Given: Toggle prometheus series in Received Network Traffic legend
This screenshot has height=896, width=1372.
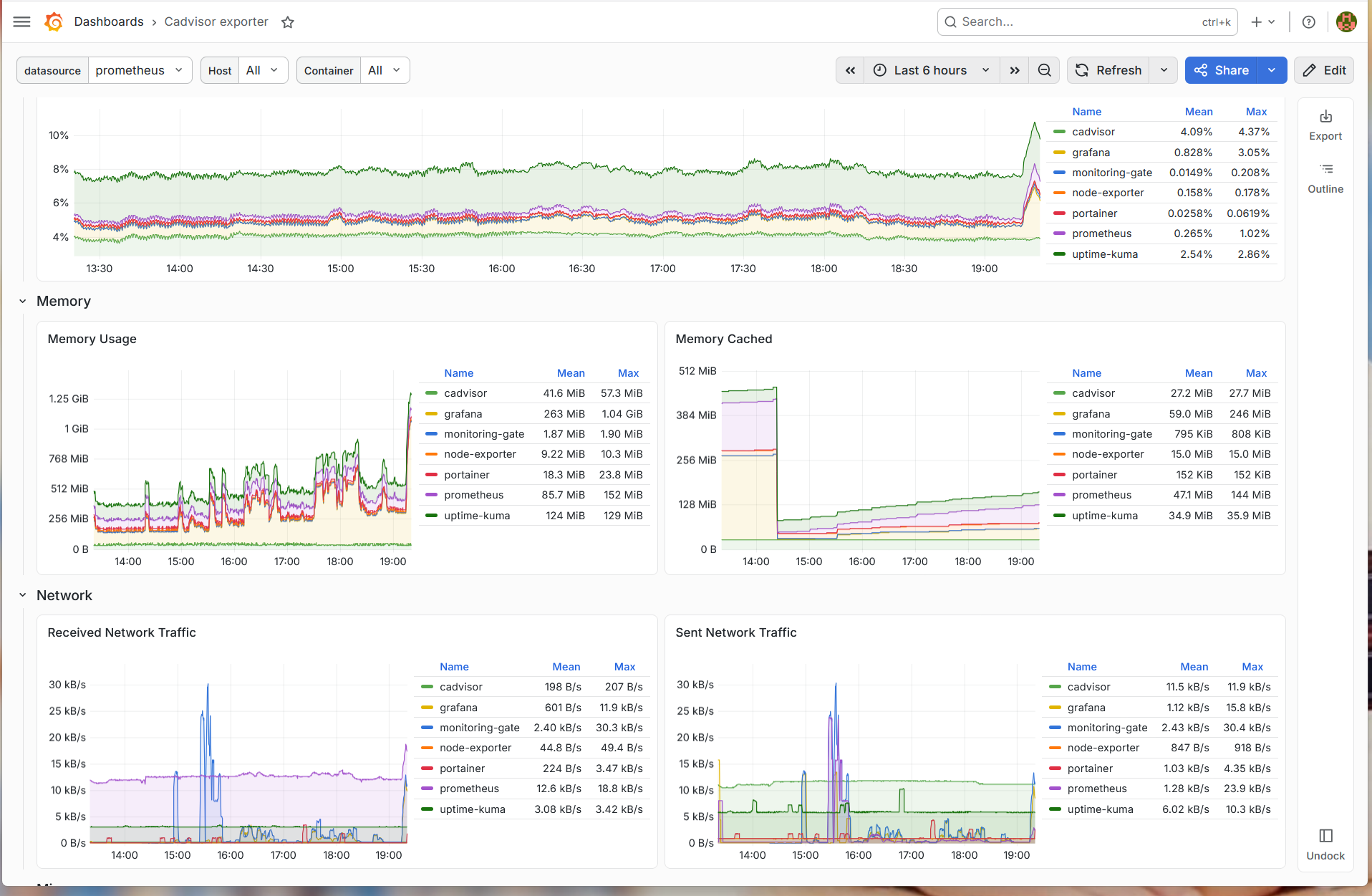Looking at the screenshot, I should coord(469,789).
